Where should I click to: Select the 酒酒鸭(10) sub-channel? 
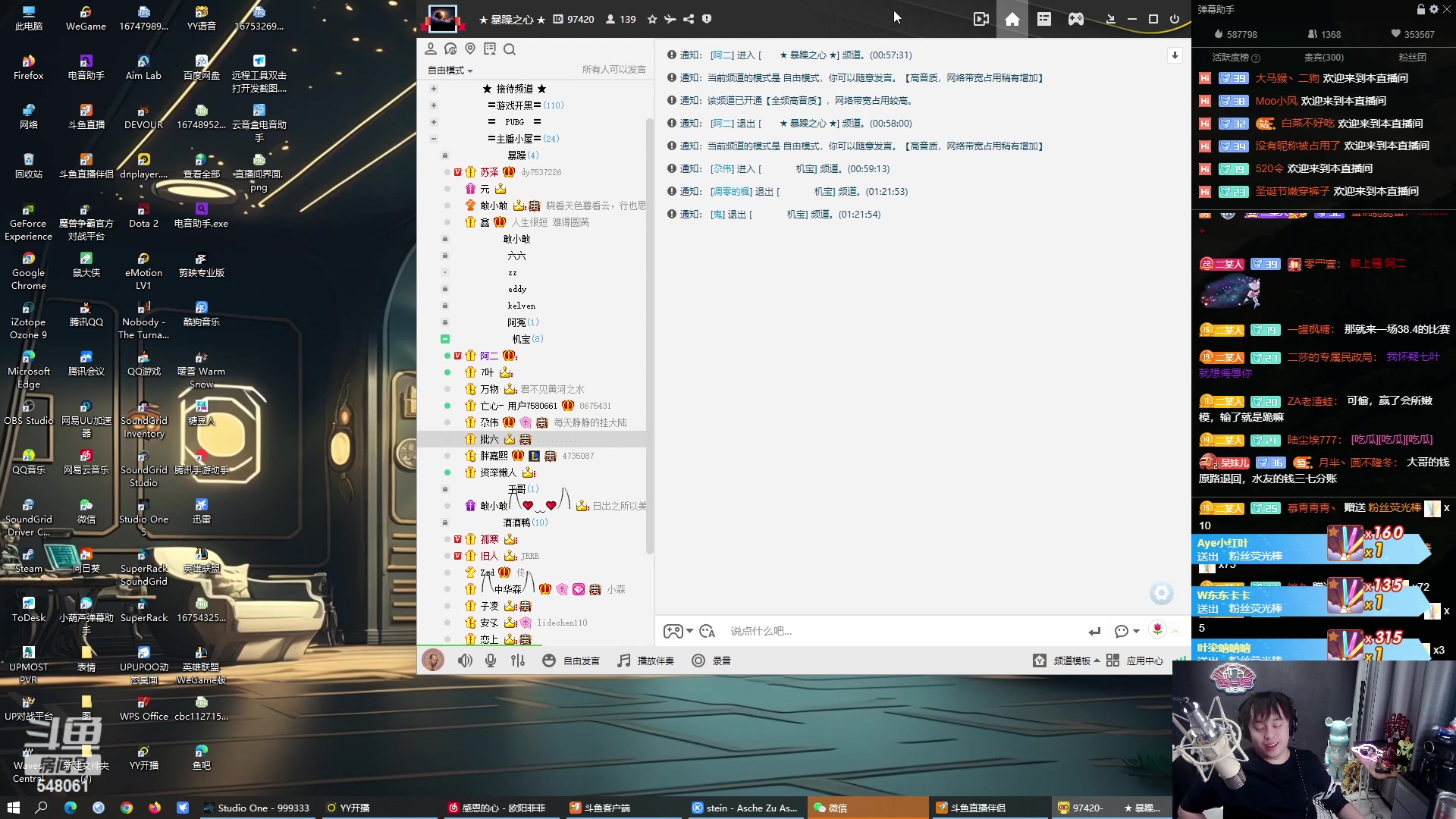[x=525, y=522]
